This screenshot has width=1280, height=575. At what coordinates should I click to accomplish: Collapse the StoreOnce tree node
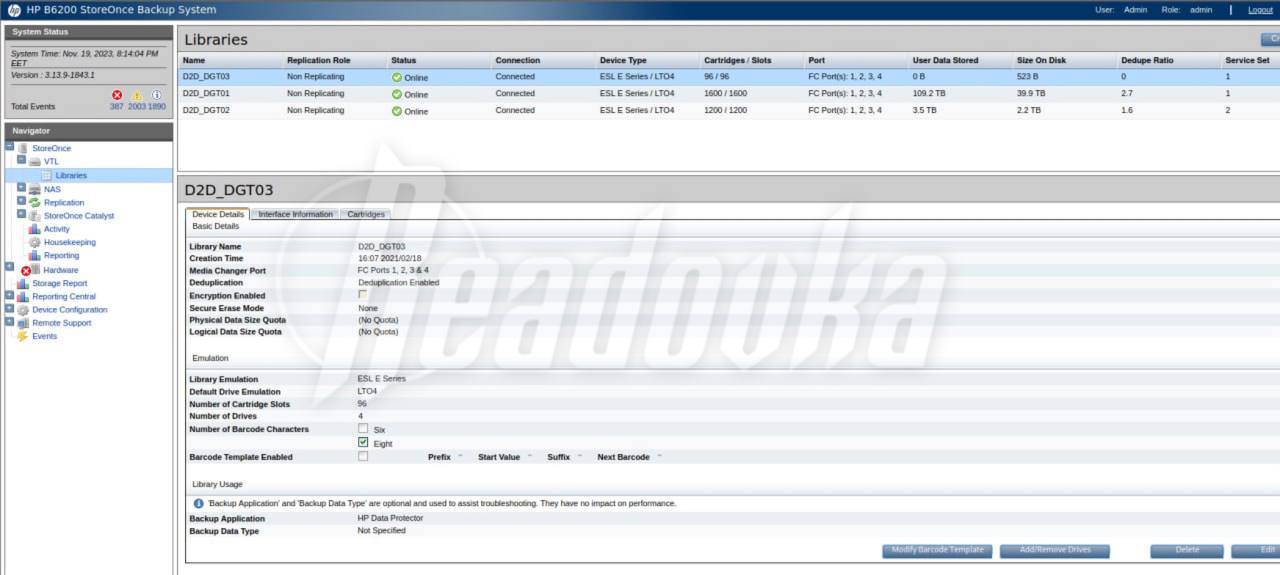tap(10, 146)
